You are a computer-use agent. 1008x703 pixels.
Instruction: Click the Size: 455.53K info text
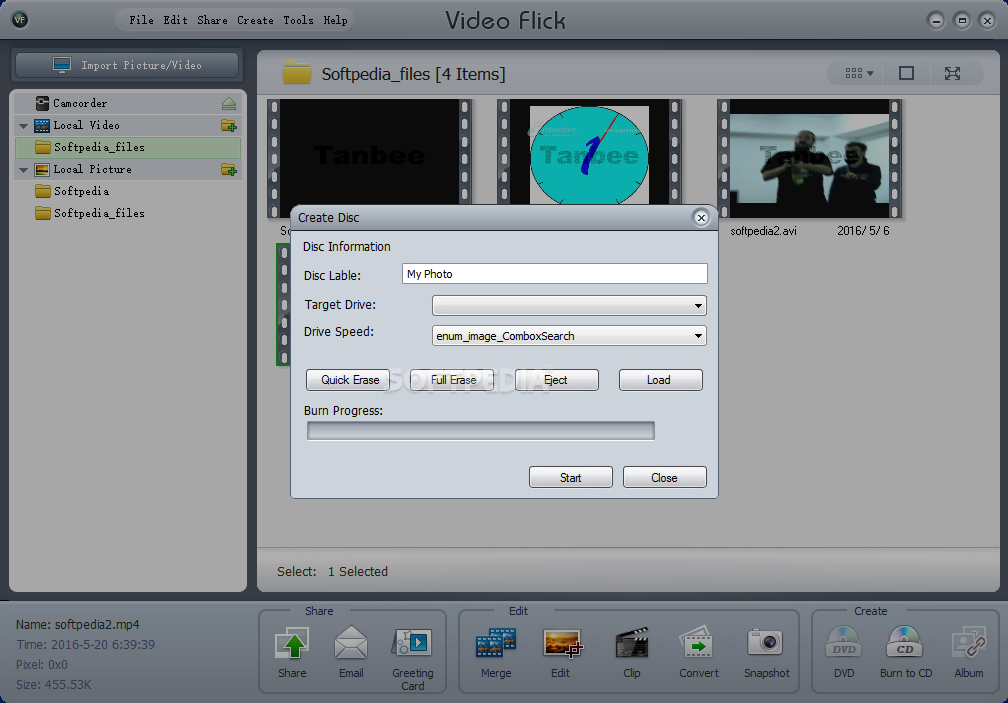pos(53,684)
